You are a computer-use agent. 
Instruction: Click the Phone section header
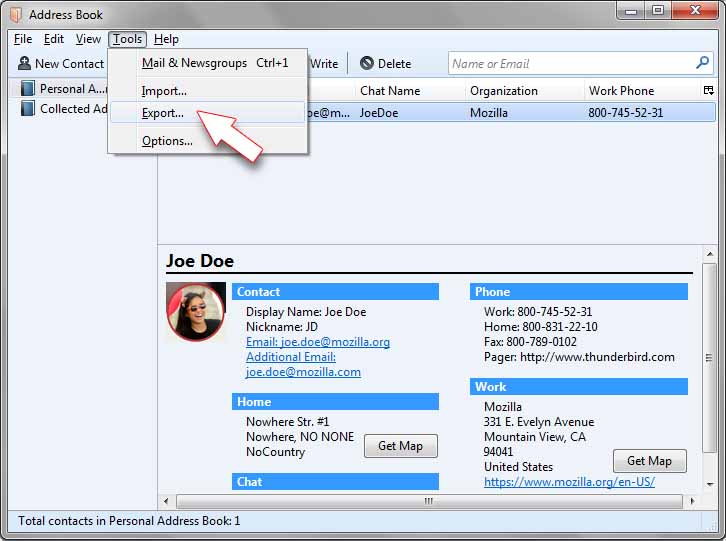579,292
